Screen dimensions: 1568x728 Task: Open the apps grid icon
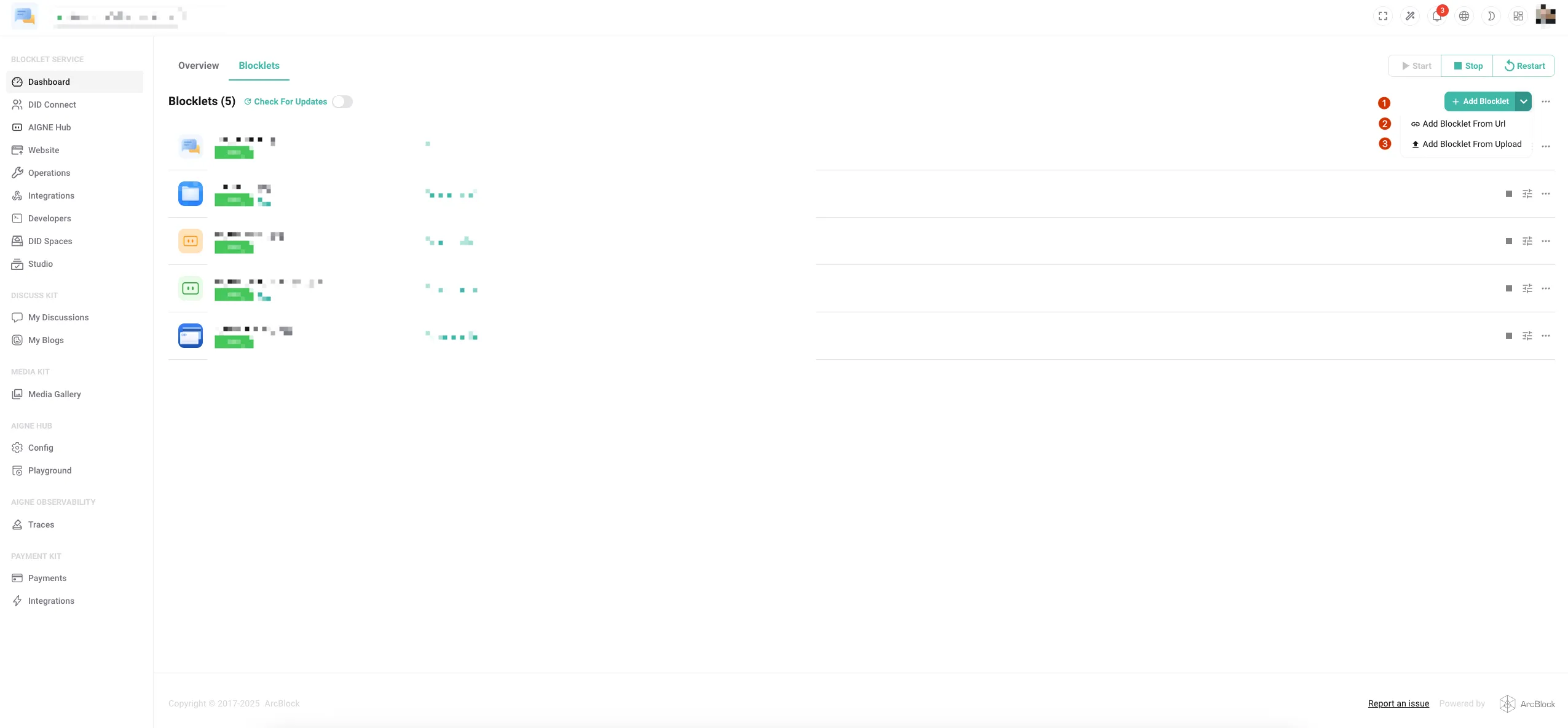1518,17
